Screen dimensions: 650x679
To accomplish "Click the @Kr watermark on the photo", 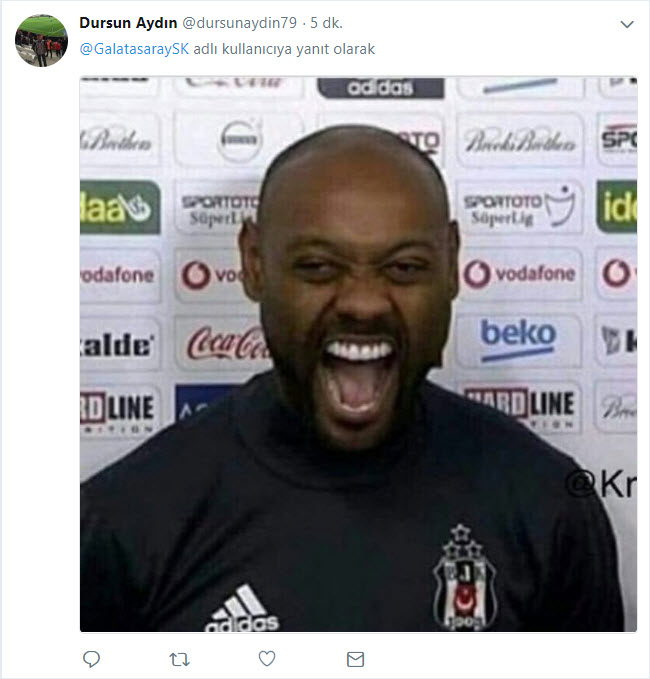I will coord(601,485).
